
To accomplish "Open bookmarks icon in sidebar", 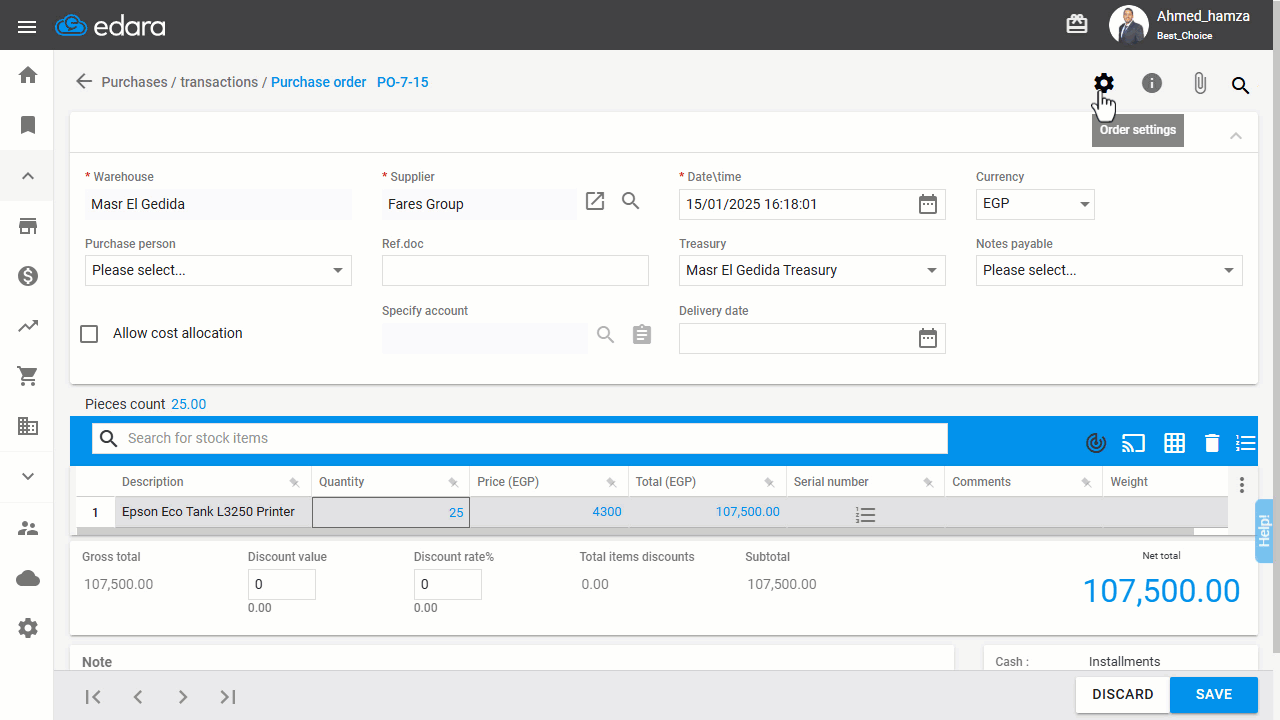I will click(28, 125).
